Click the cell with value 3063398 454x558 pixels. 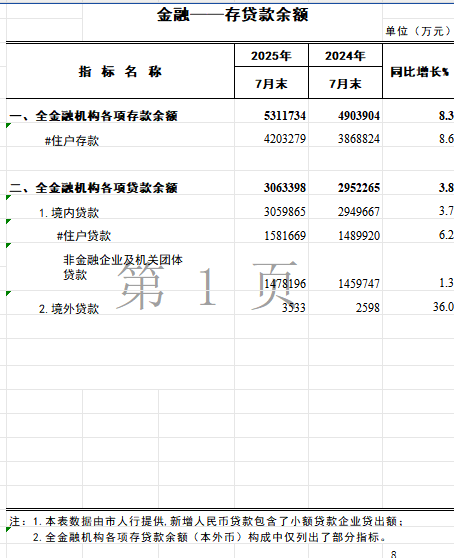pyautogui.click(x=285, y=188)
